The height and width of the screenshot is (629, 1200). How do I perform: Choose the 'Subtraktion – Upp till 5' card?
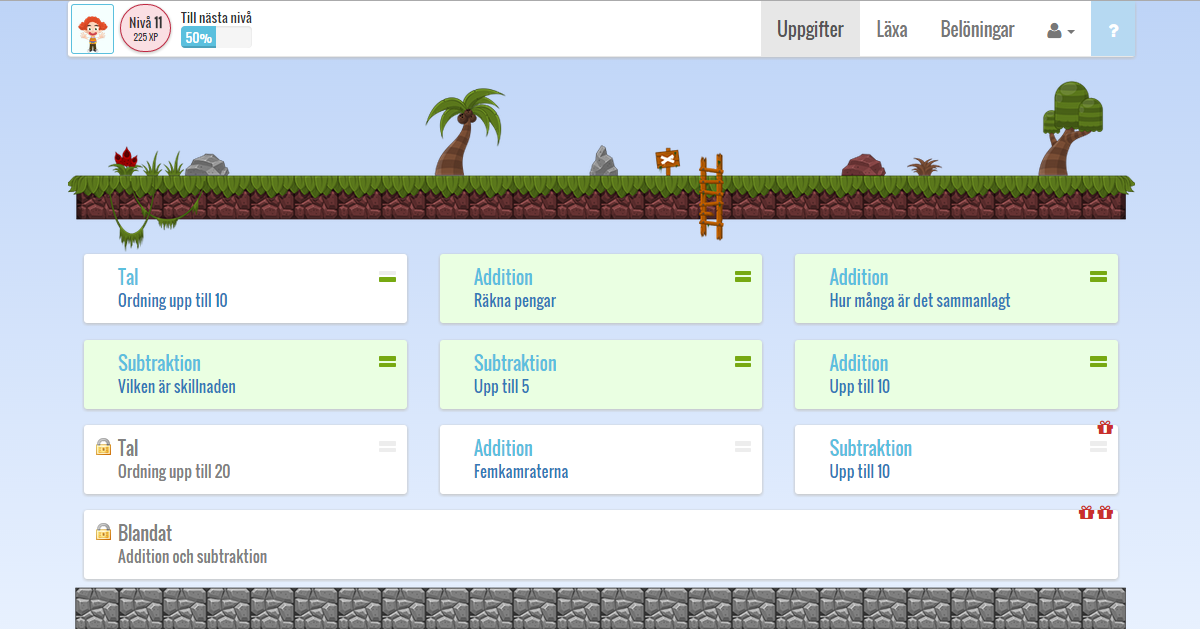click(601, 374)
